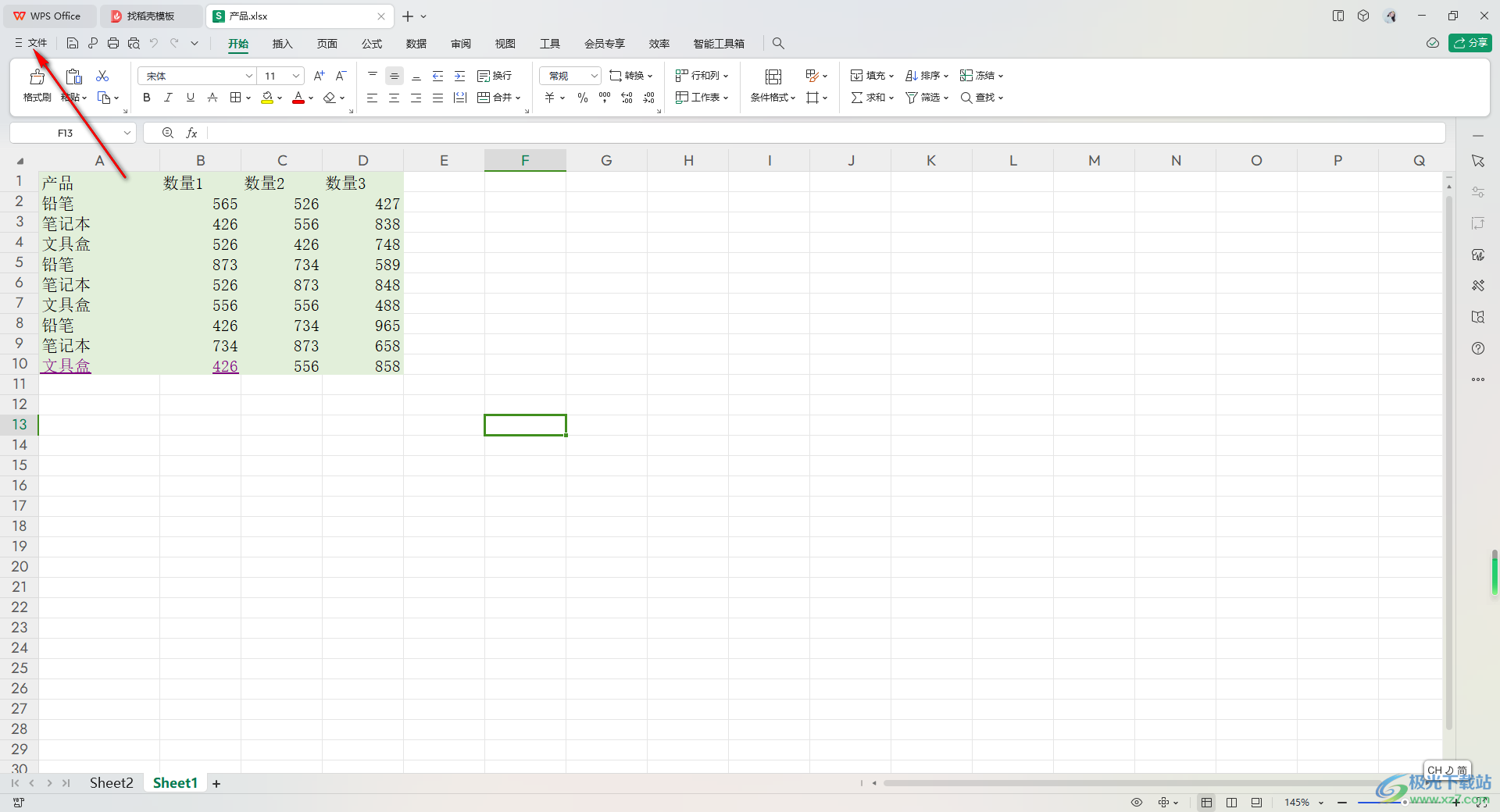Open the font size dropdown
The width and height of the screenshot is (1500, 812).
(x=296, y=76)
